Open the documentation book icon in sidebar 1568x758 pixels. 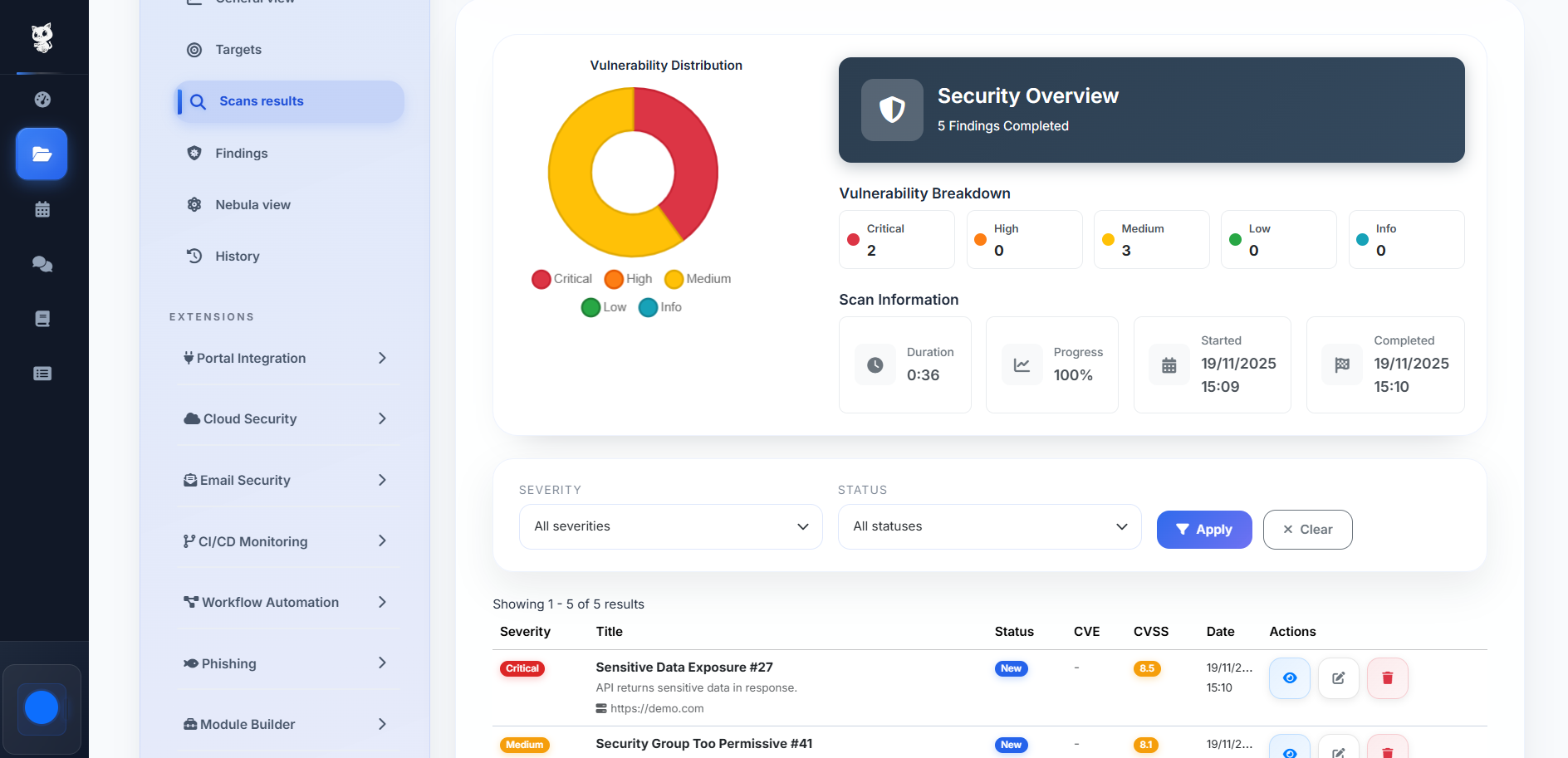(42, 318)
